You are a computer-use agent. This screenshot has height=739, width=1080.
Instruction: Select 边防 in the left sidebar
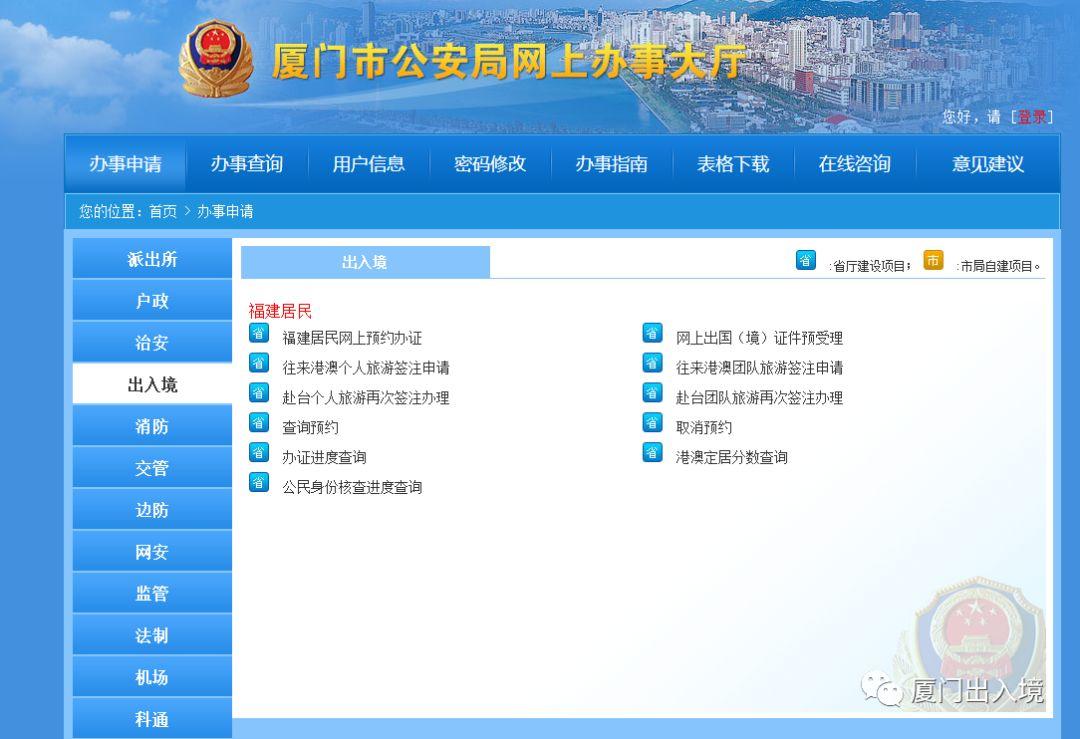pyautogui.click(x=152, y=510)
